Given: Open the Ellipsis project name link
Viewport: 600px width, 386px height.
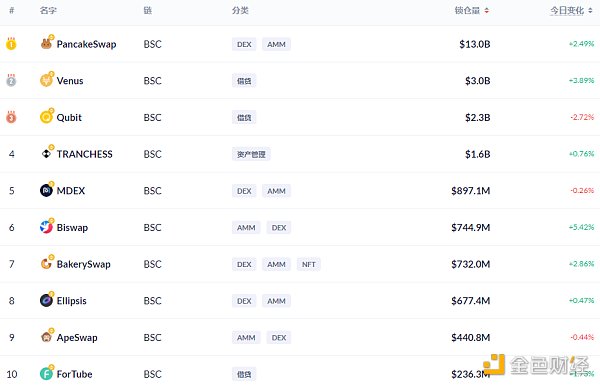Looking at the screenshot, I should 72,301.
